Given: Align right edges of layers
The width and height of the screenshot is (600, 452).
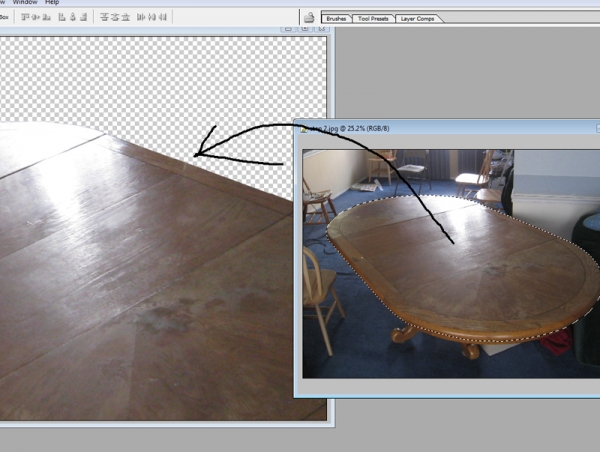Looking at the screenshot, I should click(83, 17).
